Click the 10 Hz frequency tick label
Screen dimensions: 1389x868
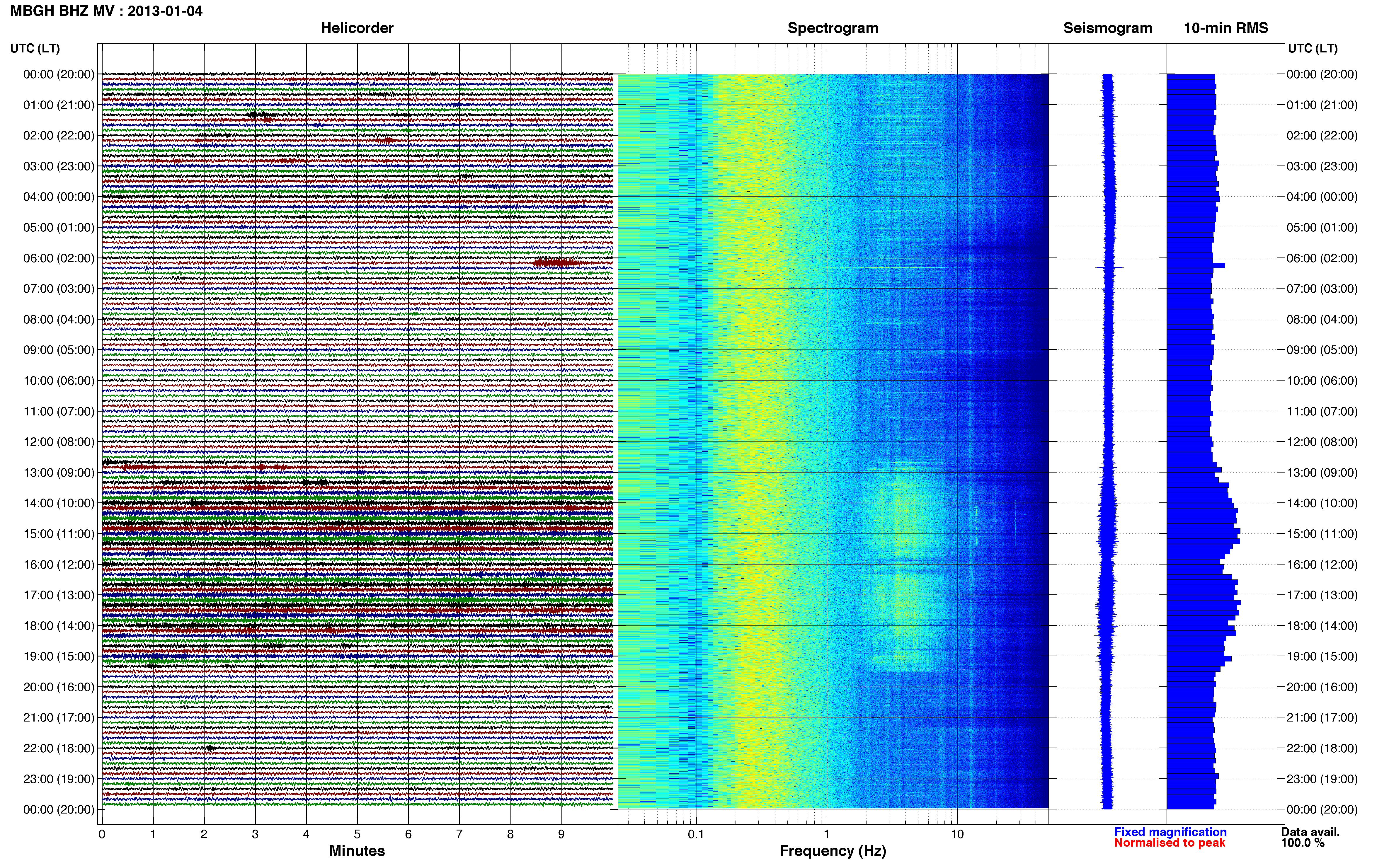957,834
